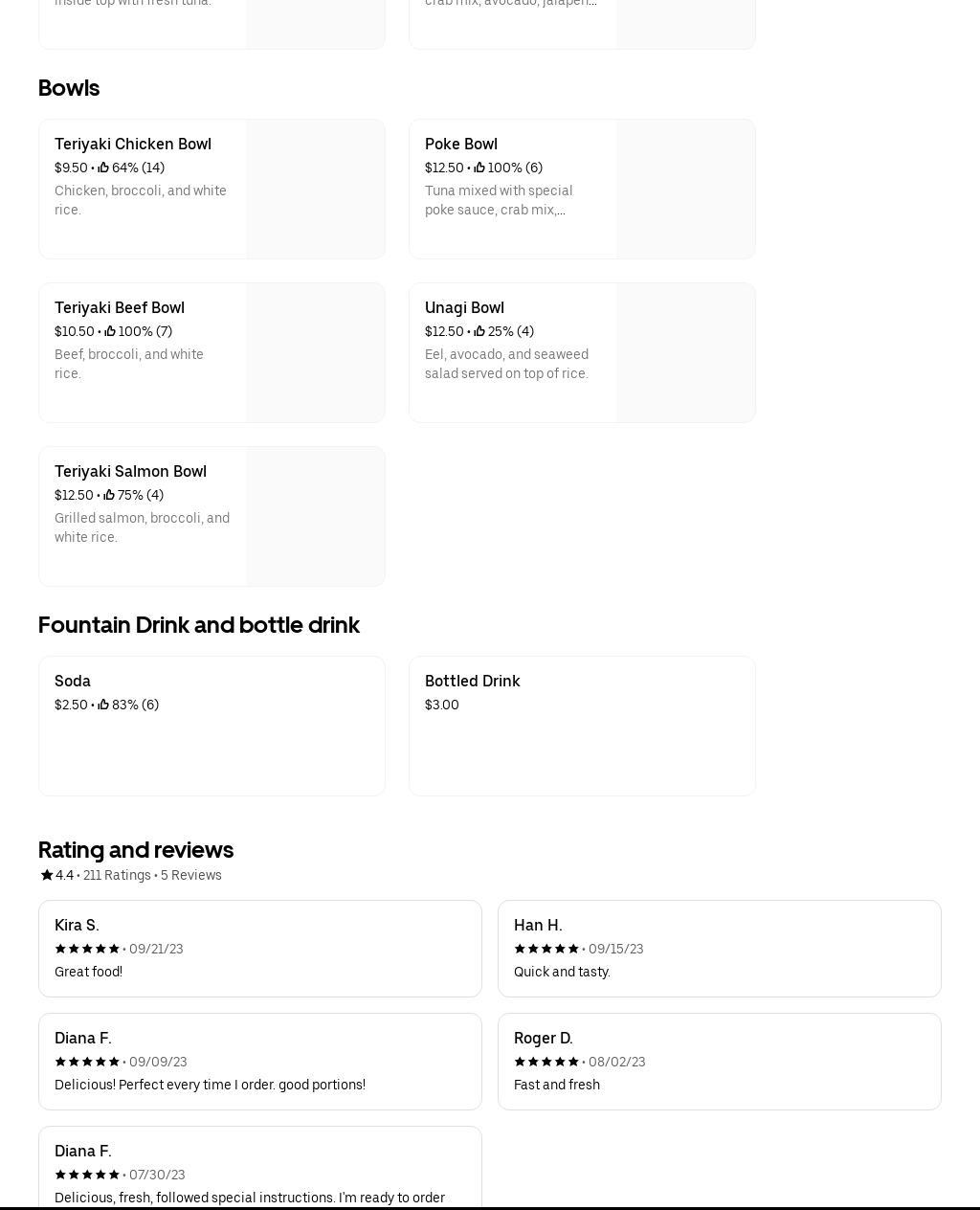
Task: Click thumbs-up icon on Poke Bowl
Action: (x=479, y=168)
